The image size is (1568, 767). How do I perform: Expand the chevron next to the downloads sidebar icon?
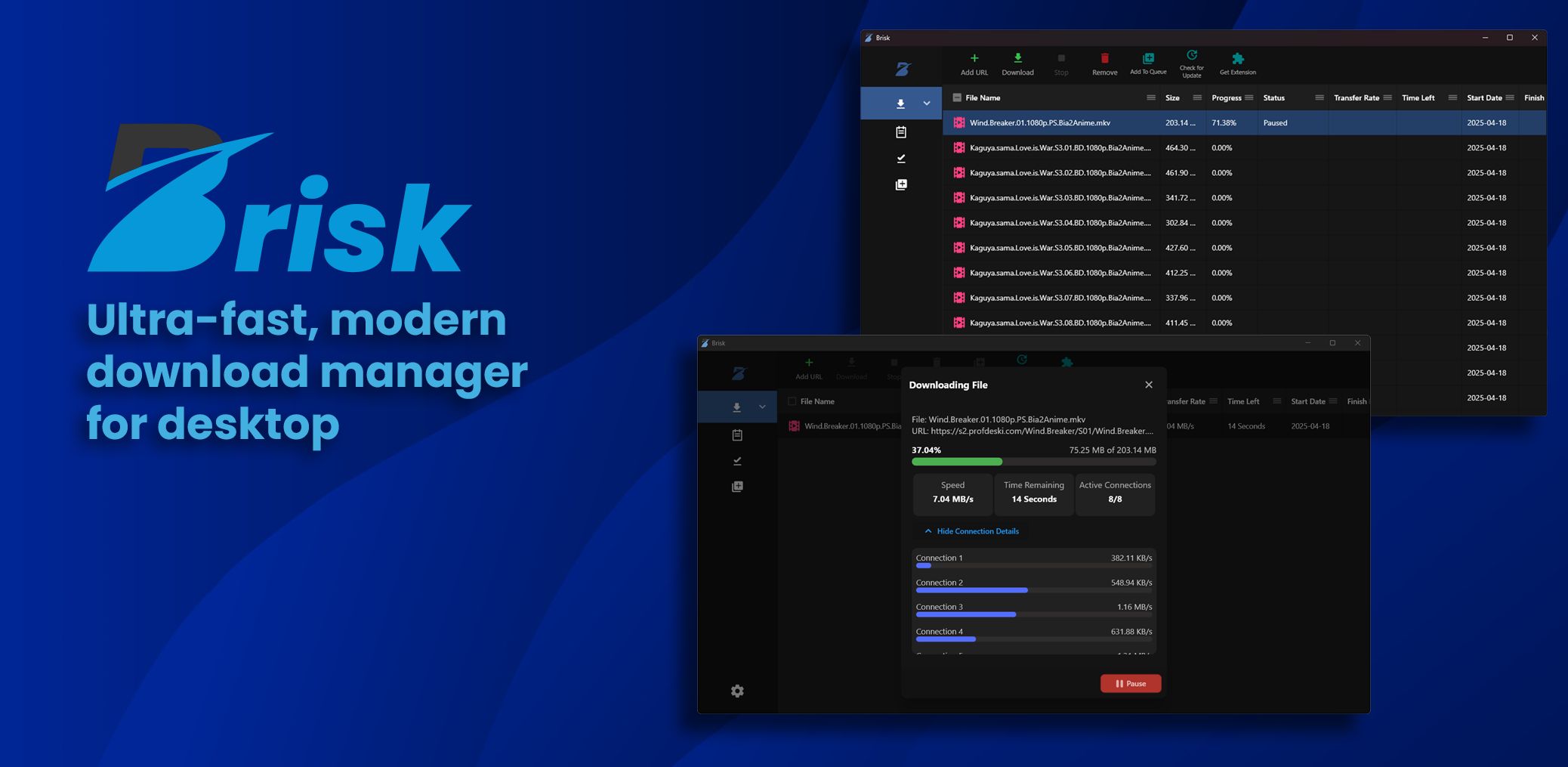tap(927, 103)
